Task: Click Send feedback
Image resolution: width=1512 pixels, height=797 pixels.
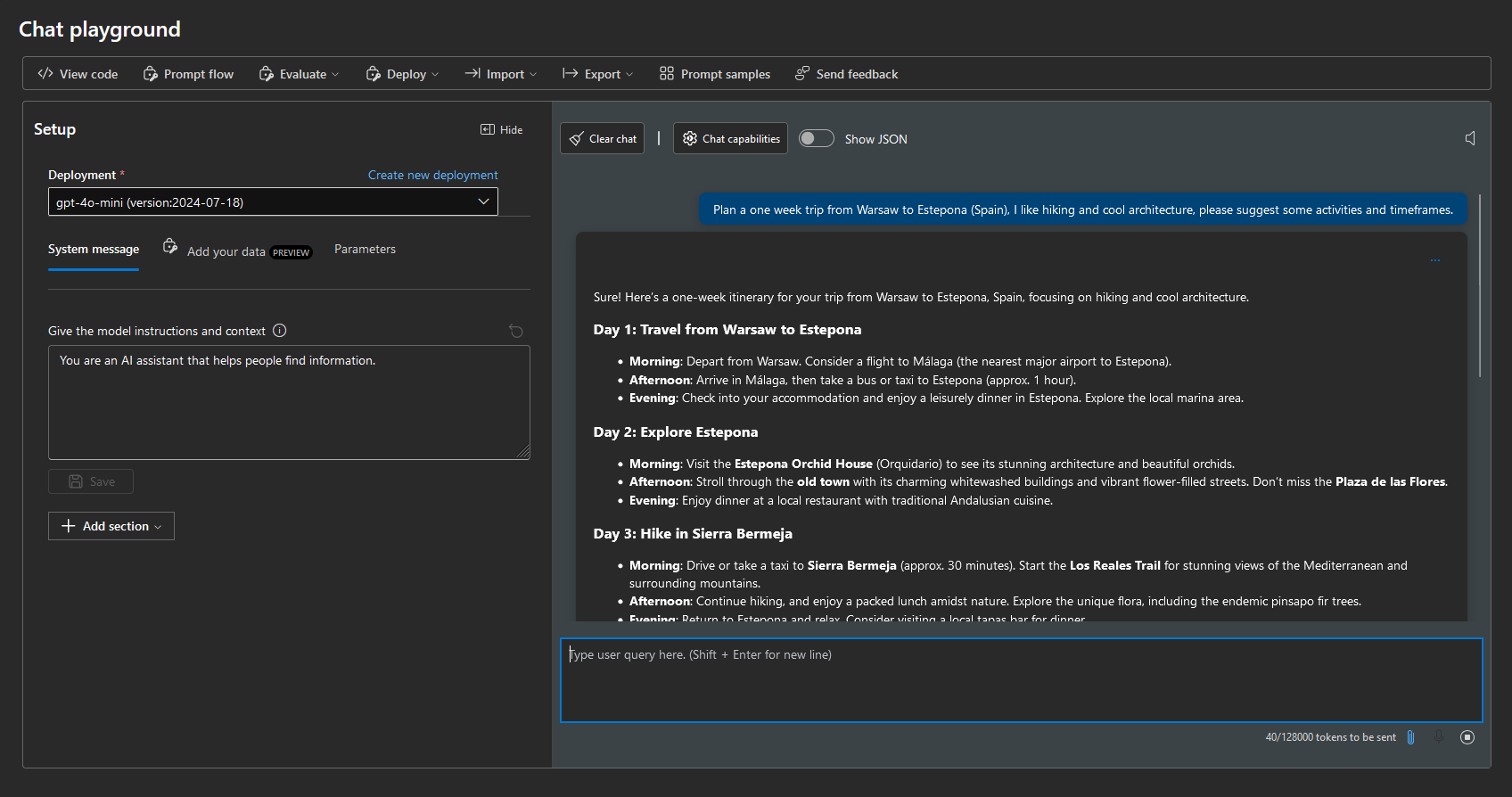Action: coord(846,74)
